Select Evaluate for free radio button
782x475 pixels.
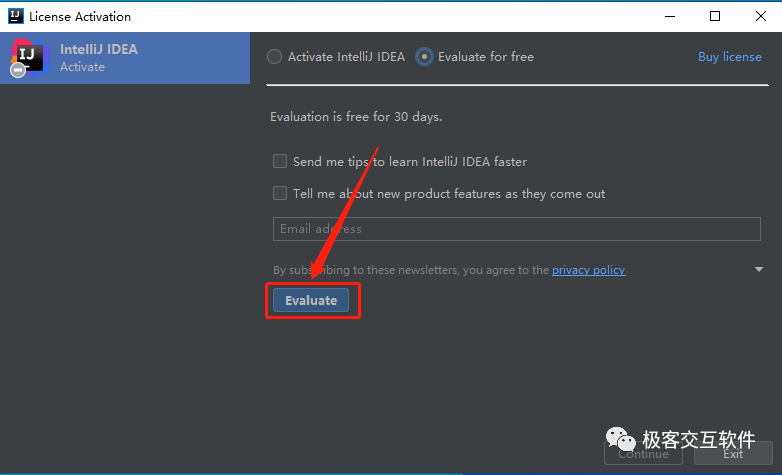(424, 57)
